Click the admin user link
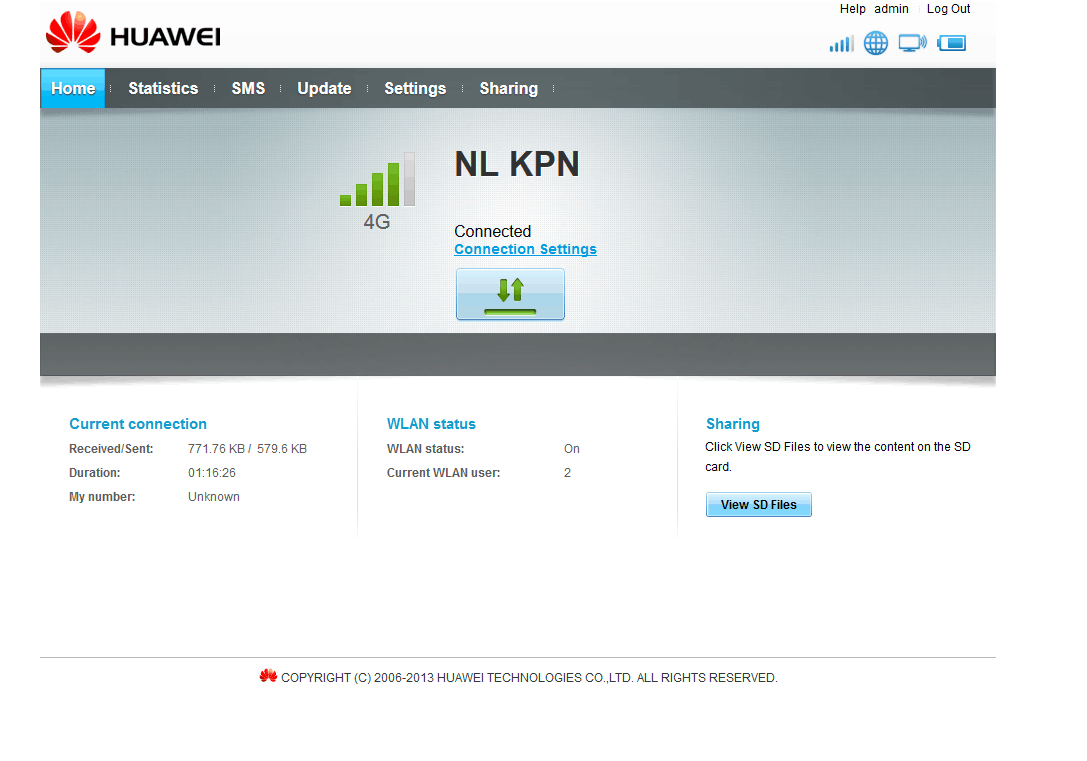Viewport: 1087px width, 761px height. click(x=892, y=9)
